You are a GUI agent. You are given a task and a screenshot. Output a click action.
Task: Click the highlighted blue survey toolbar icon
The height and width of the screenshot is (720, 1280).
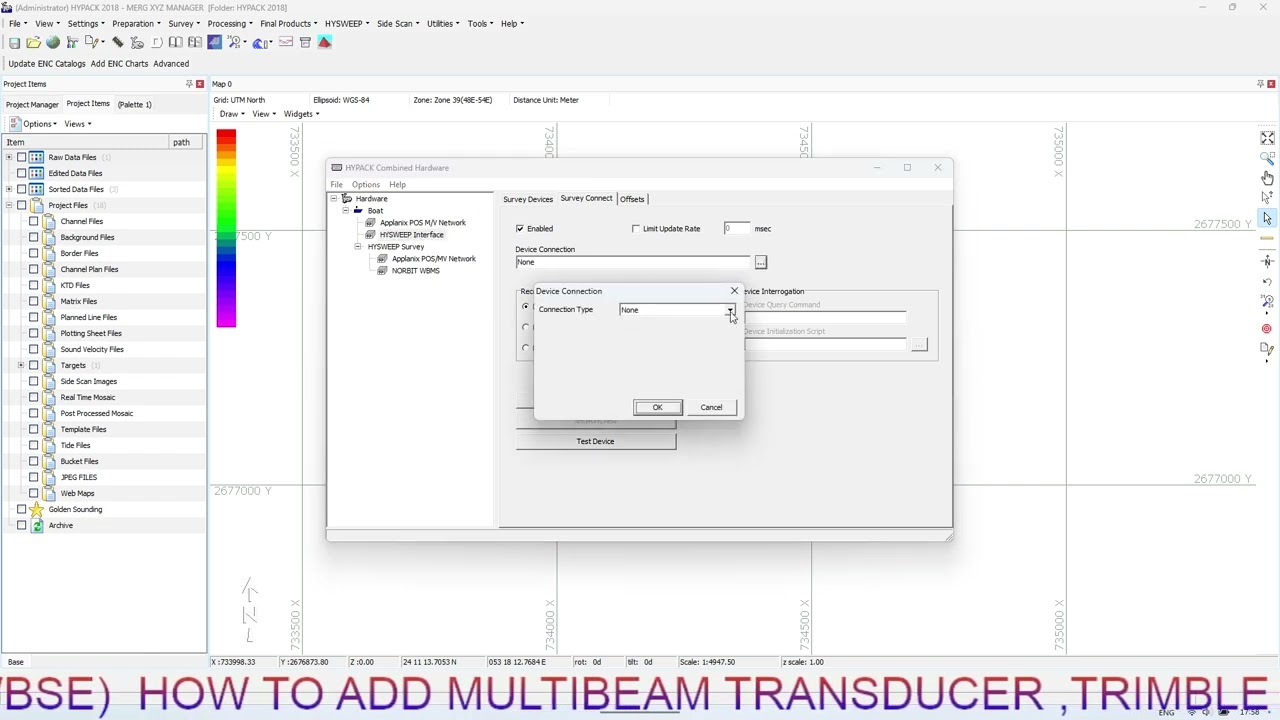(x=215, y=43)
